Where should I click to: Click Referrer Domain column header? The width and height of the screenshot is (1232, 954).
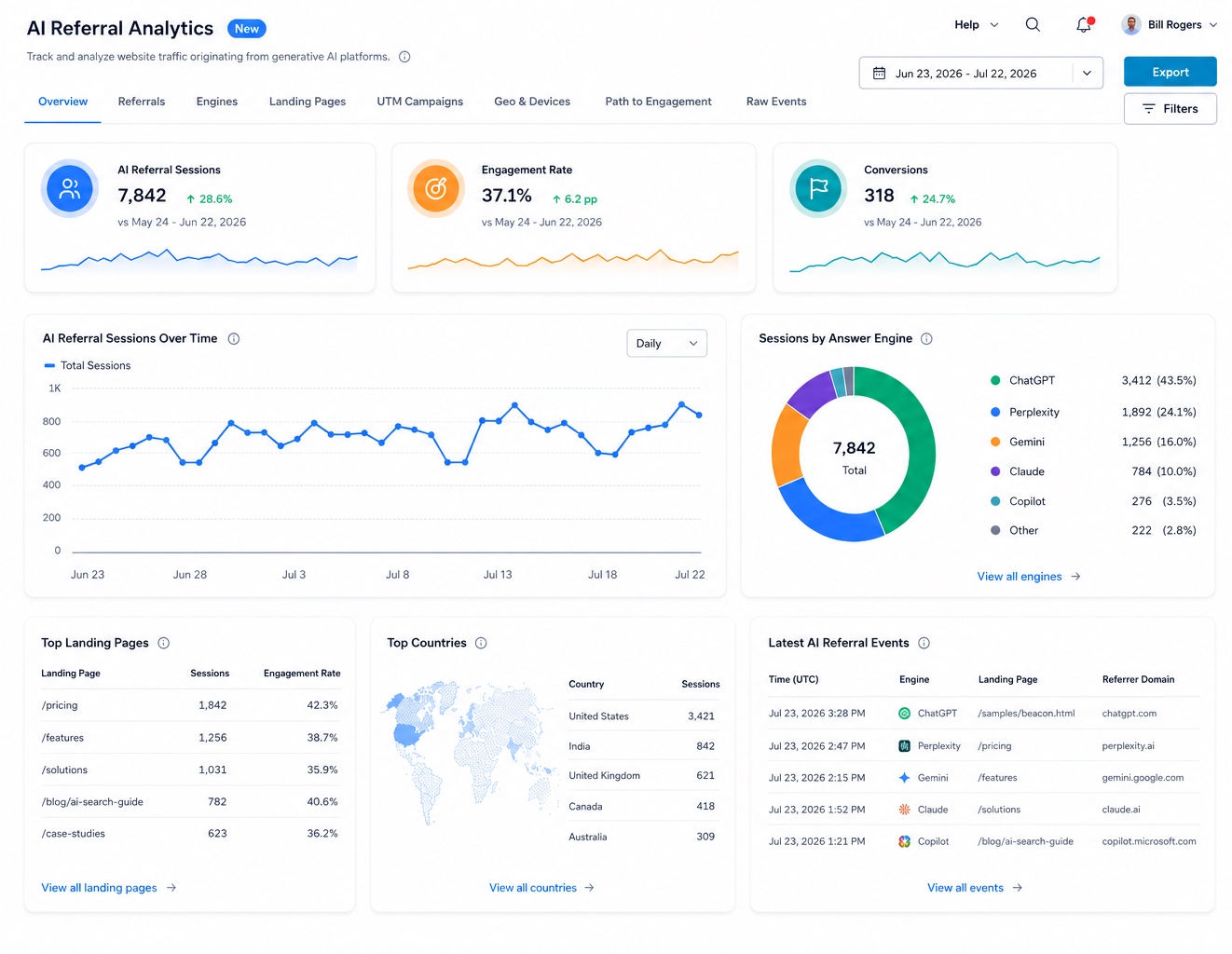(1138, 680)
